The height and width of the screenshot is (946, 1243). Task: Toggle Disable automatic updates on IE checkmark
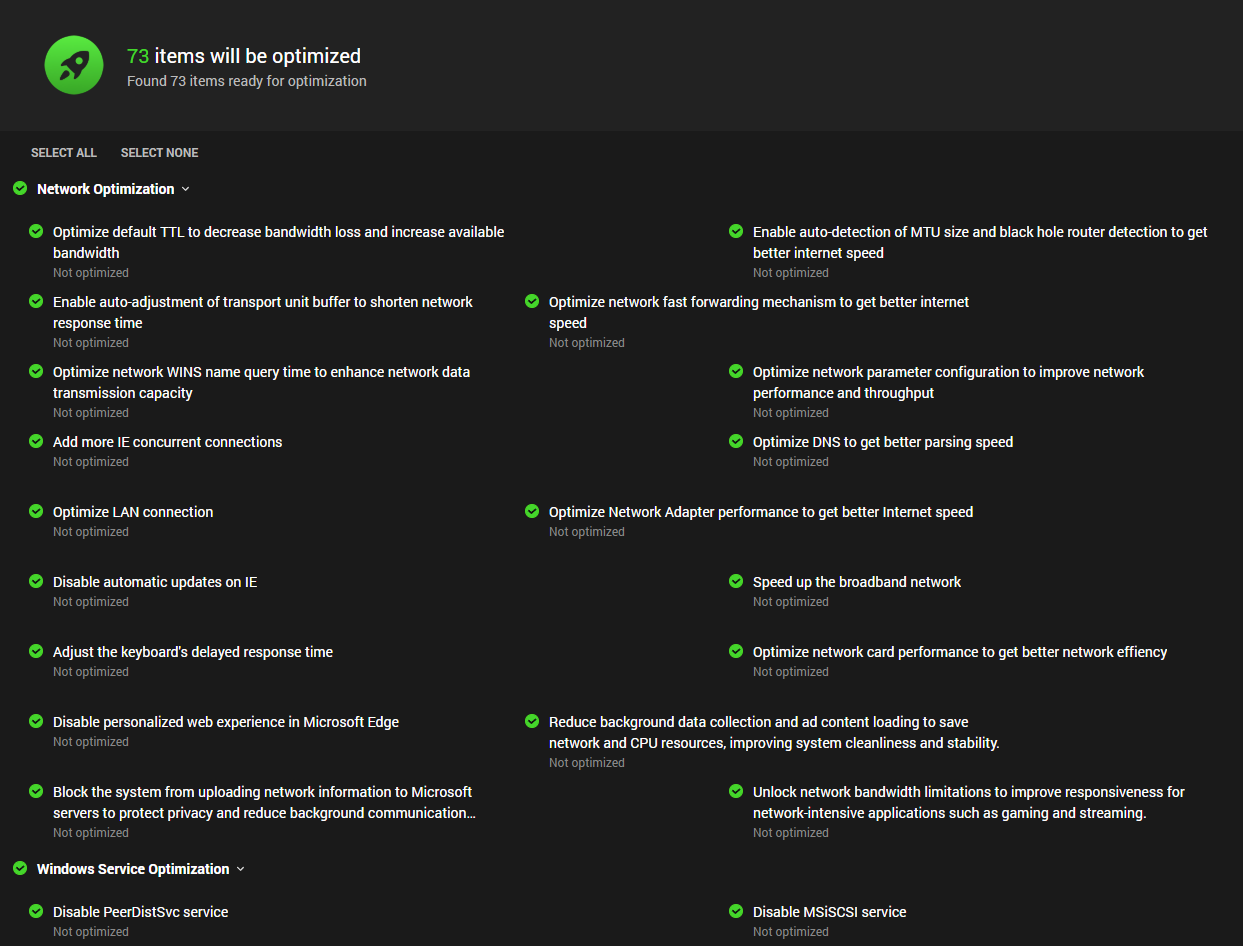(36, 581)
